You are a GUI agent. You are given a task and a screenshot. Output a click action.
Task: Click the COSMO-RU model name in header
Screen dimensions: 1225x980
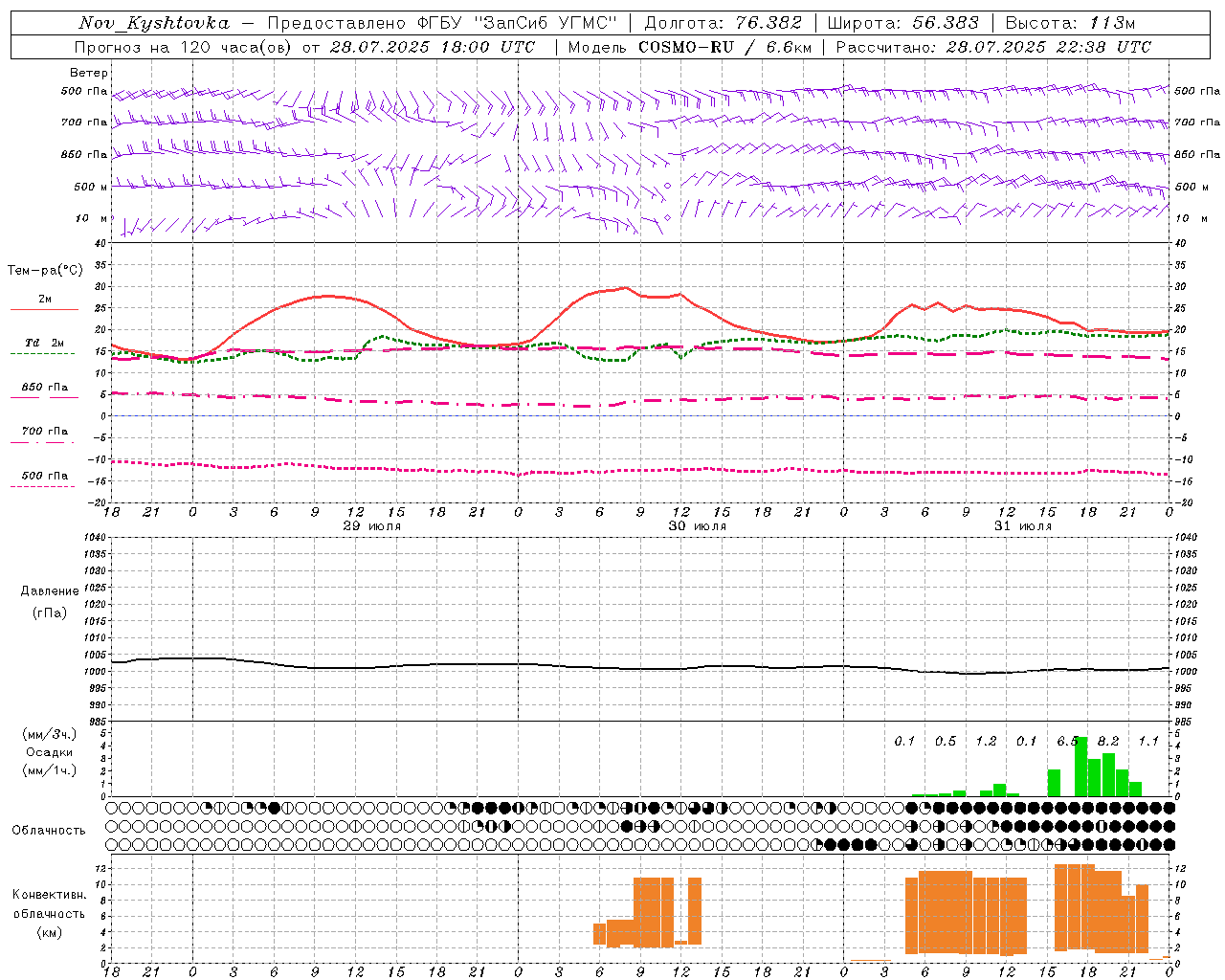click(685, 47)
